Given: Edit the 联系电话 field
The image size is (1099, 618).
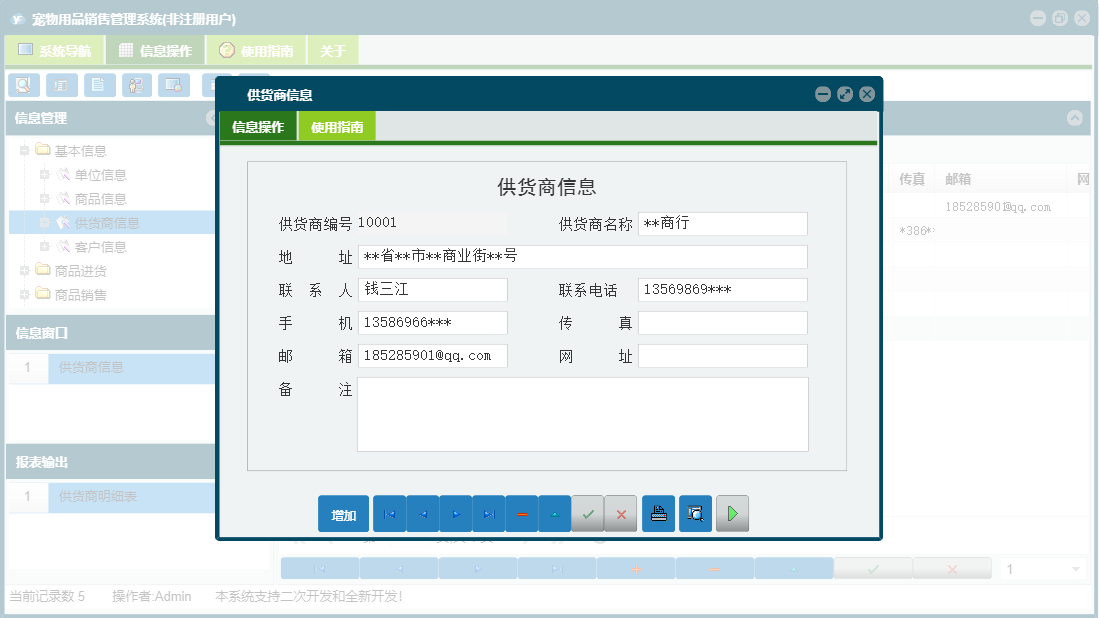Looking at the screenshot, I should click(x=723, y=289).
